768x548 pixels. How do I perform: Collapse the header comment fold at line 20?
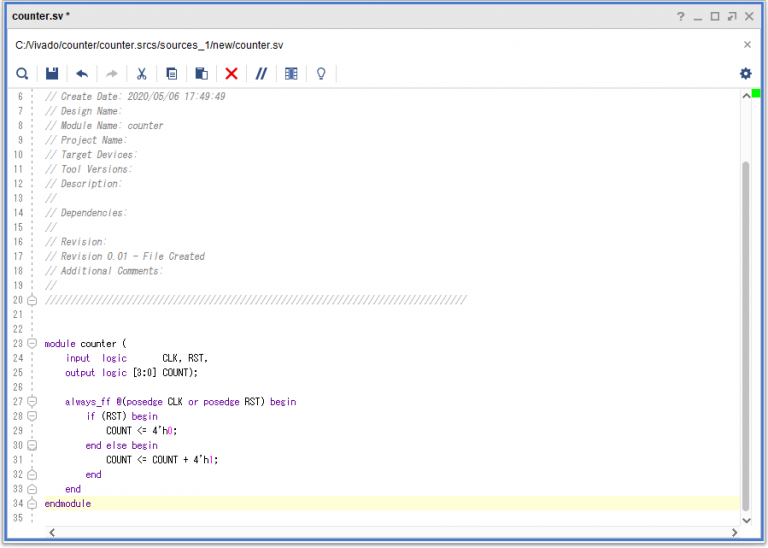pos(32,300)
